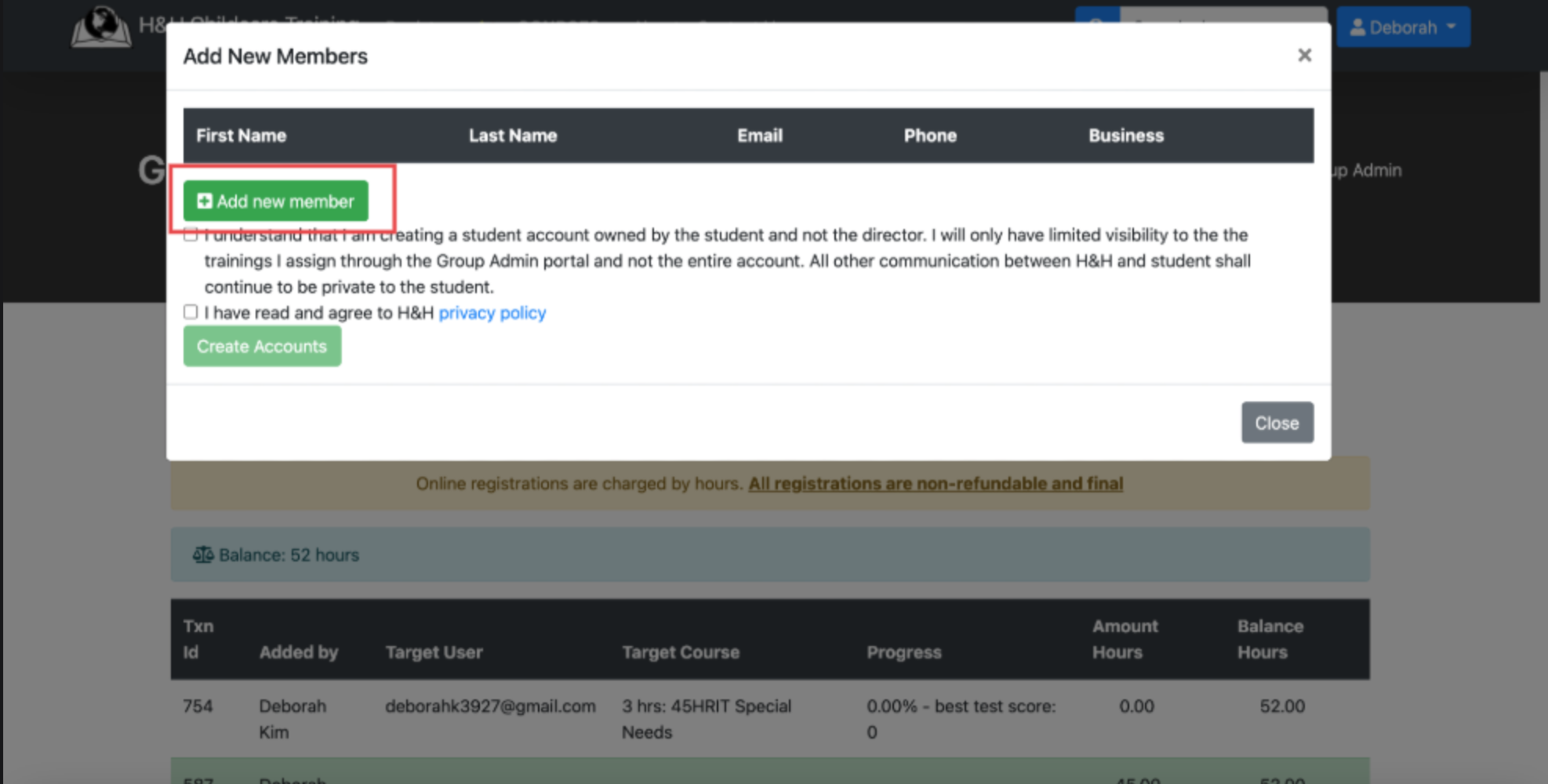Check the privacy policy agreement box
Viewport: 1548px width, 784px height.
pos(191,312)
